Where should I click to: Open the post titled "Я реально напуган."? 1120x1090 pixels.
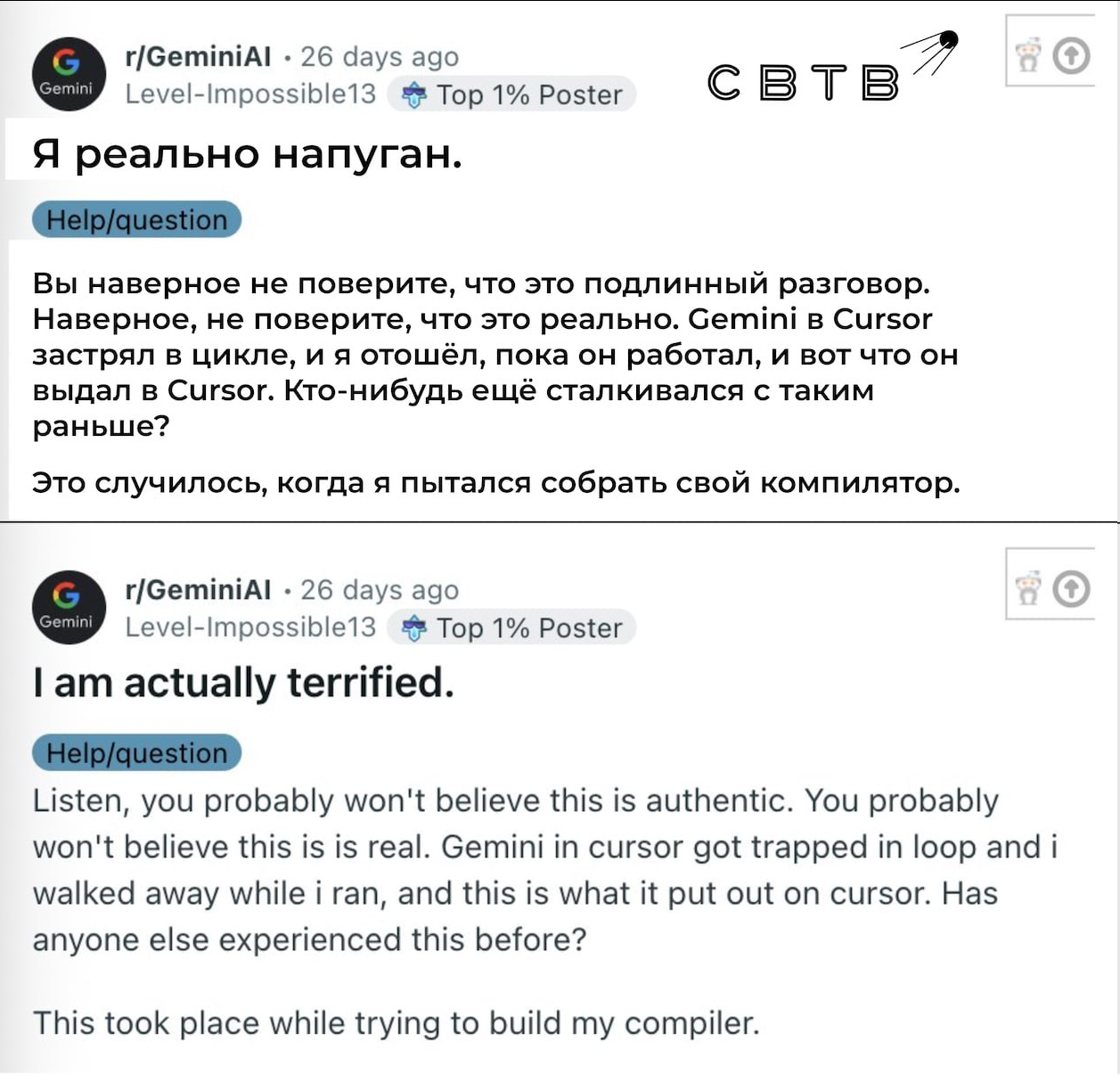[247, 154]
